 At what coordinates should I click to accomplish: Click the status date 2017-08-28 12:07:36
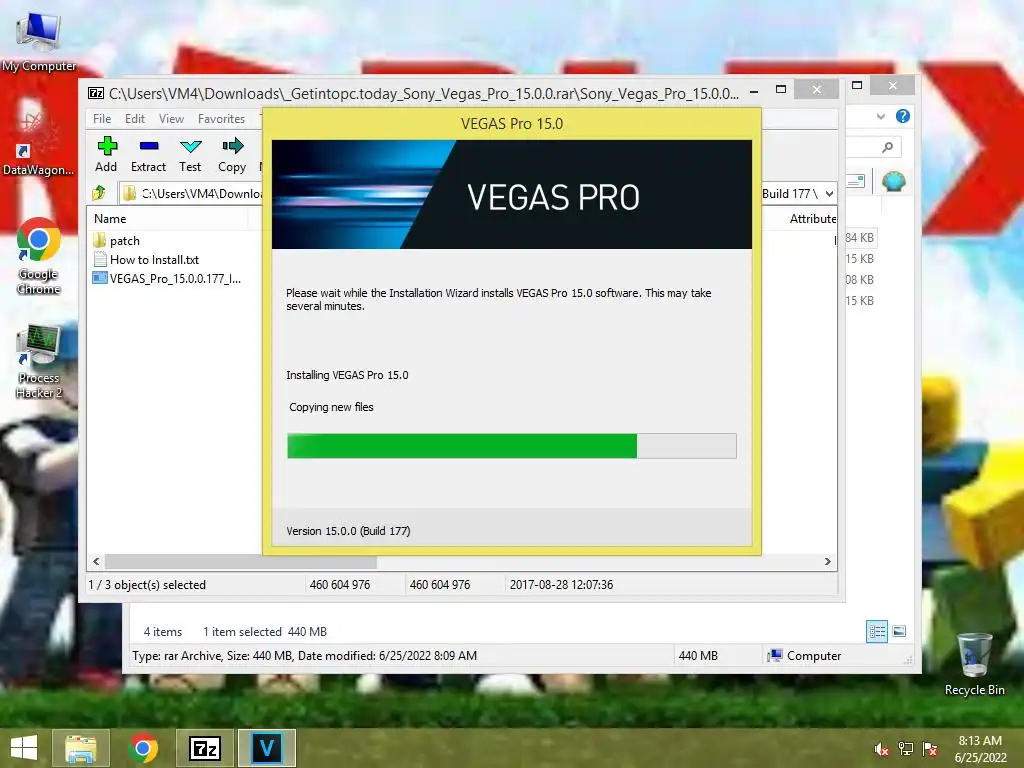(562, 584)
